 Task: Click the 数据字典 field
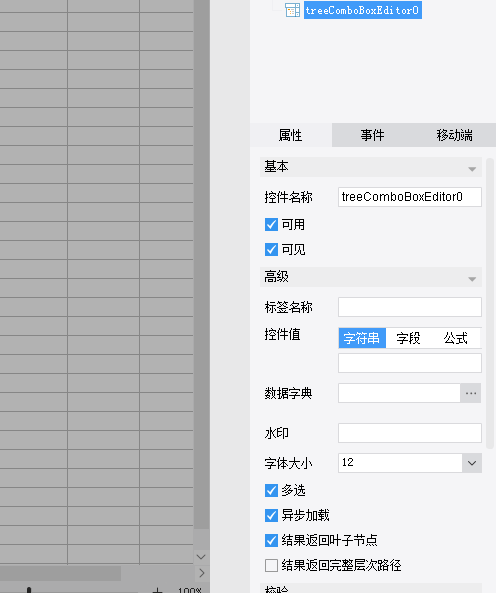click(399, 393)
